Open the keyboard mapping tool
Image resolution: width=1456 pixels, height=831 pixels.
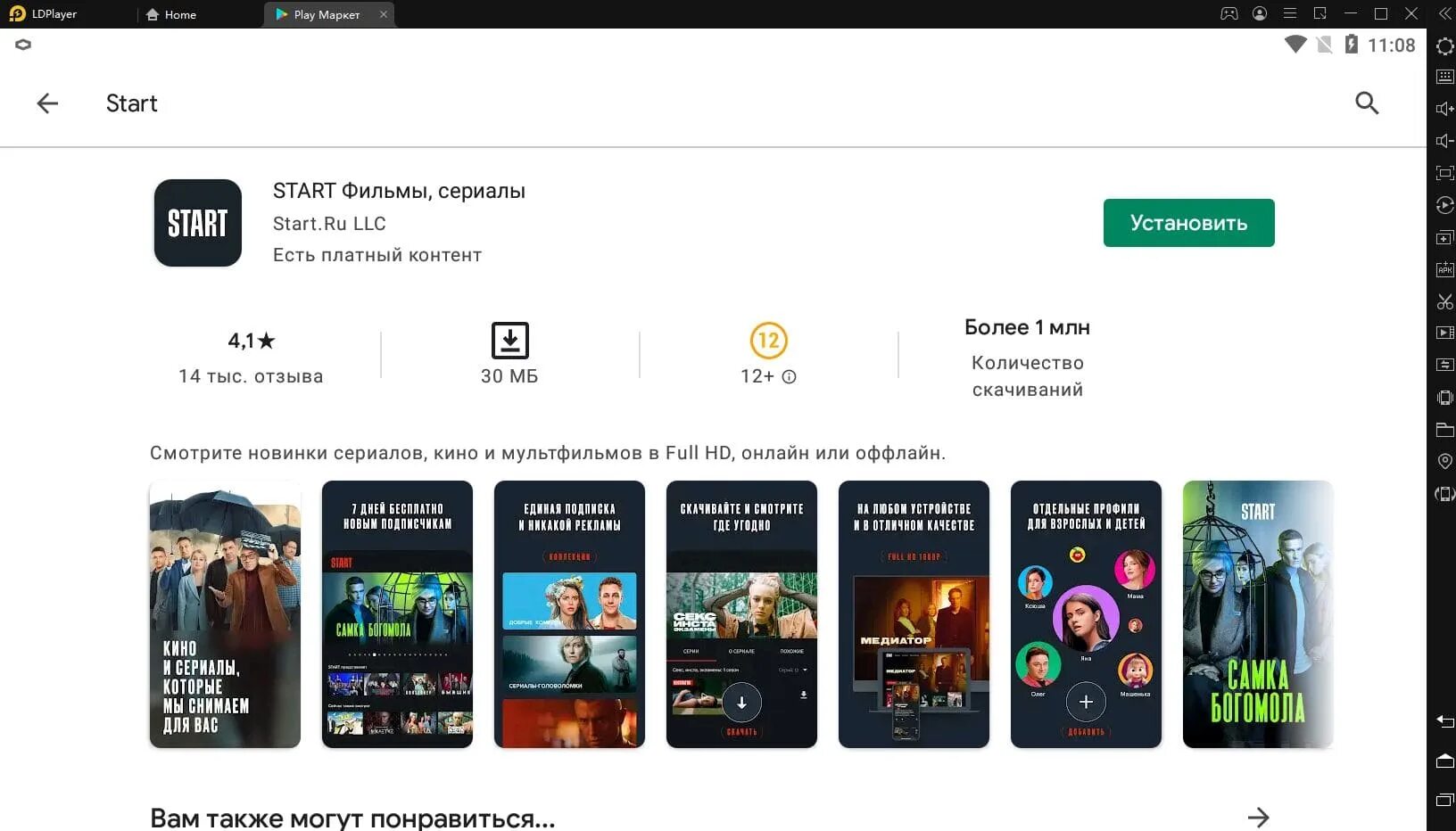pyautogui.click(x=1444, y=78)
